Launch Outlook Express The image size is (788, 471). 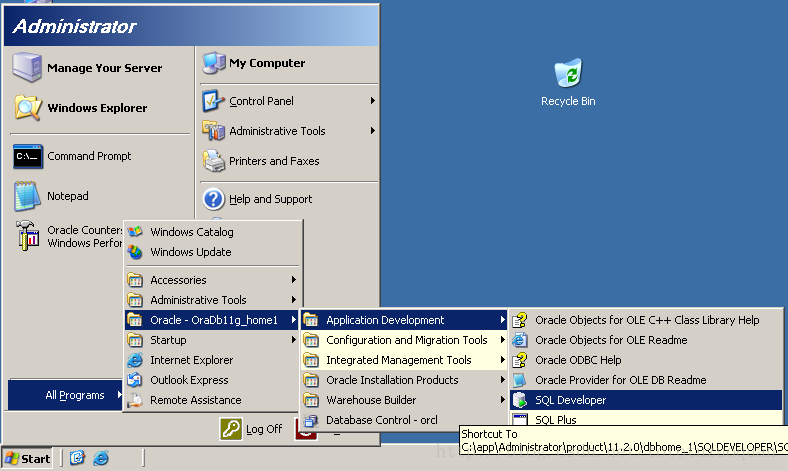(x=212, y=380)
